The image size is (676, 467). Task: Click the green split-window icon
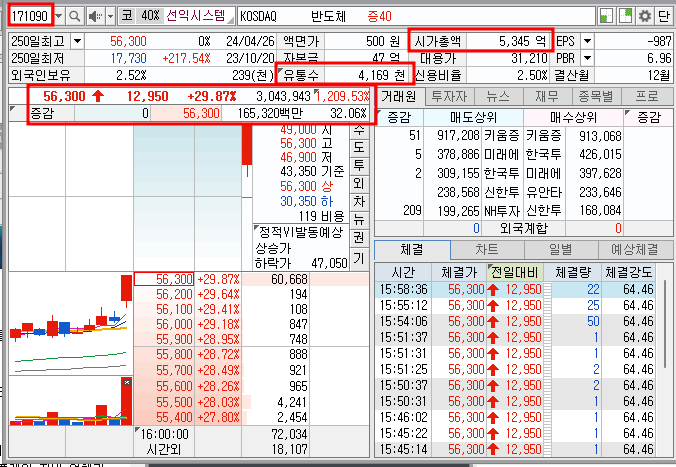click(606, 16)
